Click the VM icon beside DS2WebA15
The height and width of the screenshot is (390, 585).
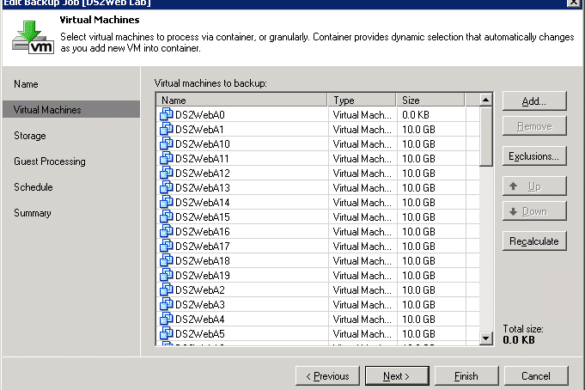166,216
